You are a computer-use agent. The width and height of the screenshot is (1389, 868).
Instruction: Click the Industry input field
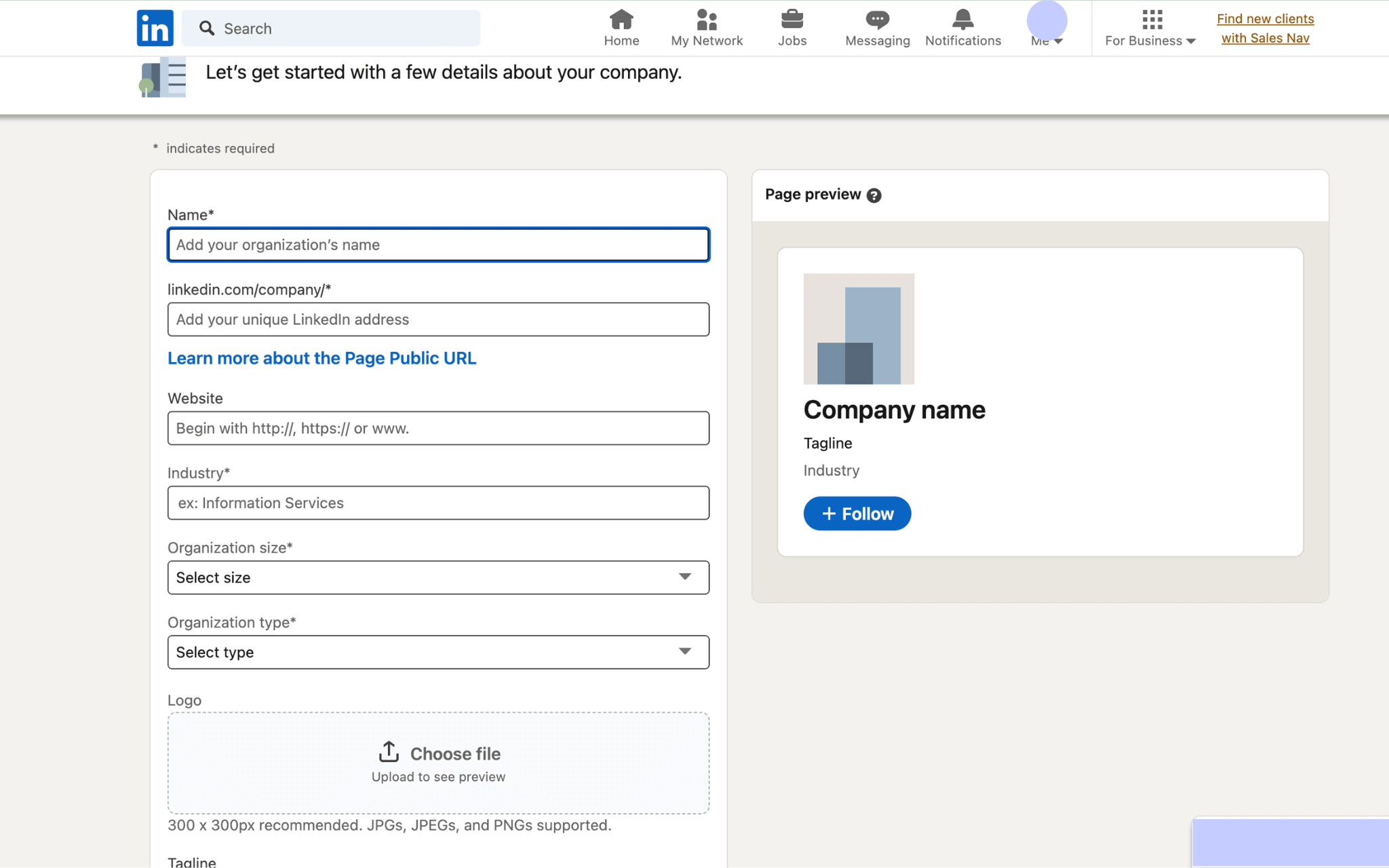(x=438, y=502)
